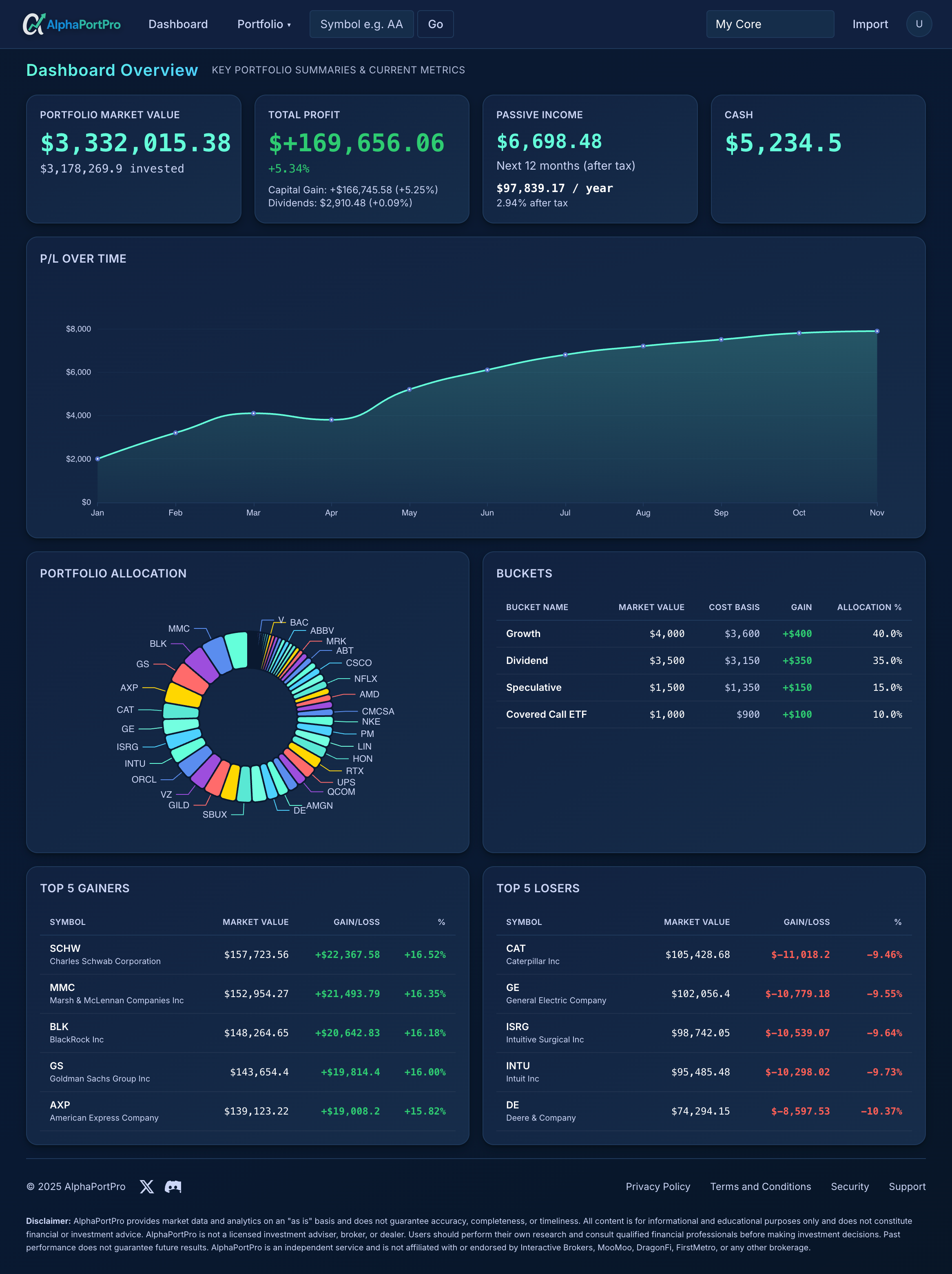Image resolution: width=952 pixels, height=1274 pixels.
Task: Open the My Core portfolio selector
Action: click(x=770, y=24)
